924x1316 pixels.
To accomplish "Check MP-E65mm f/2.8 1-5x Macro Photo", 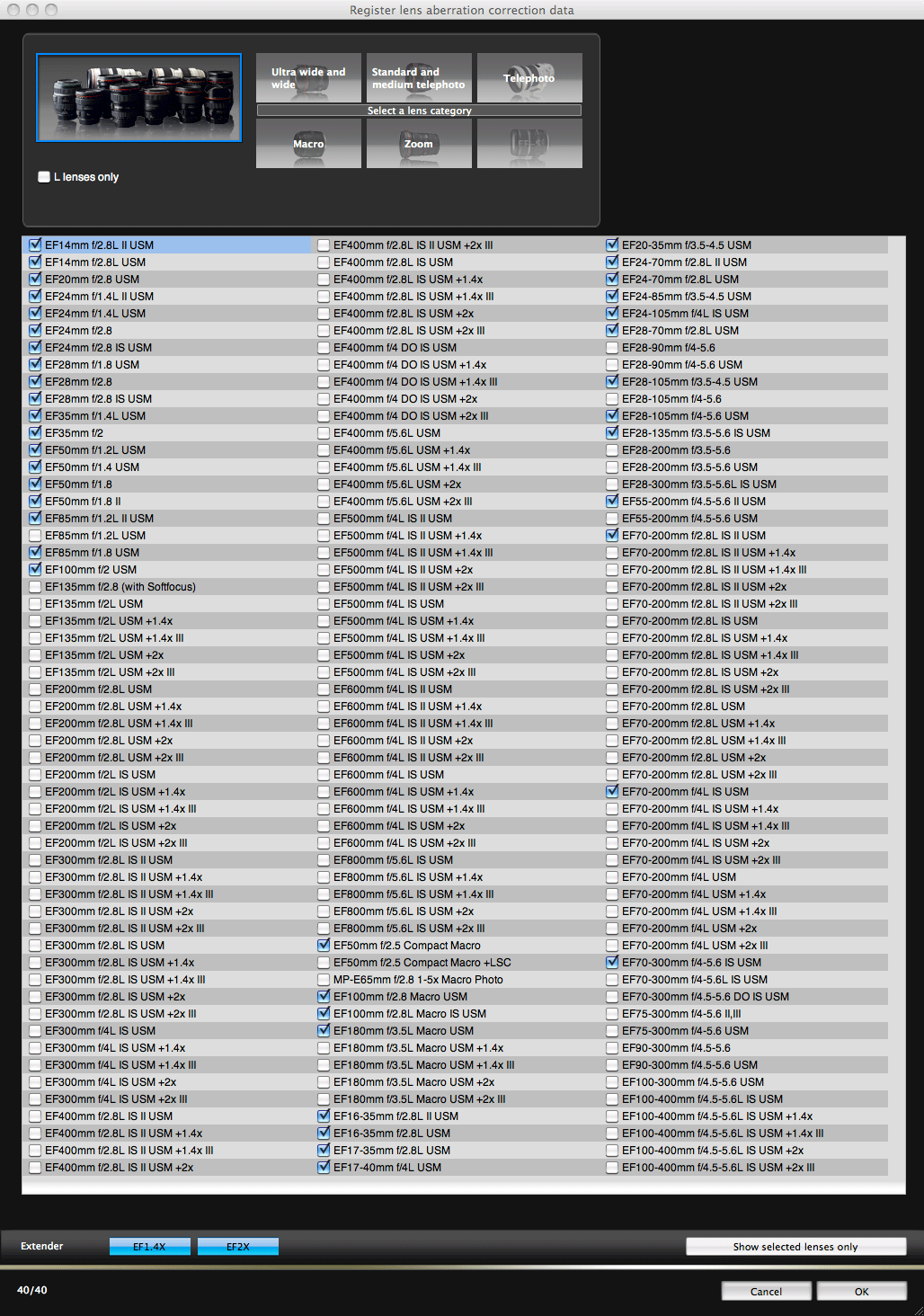I will click(324, 980).
